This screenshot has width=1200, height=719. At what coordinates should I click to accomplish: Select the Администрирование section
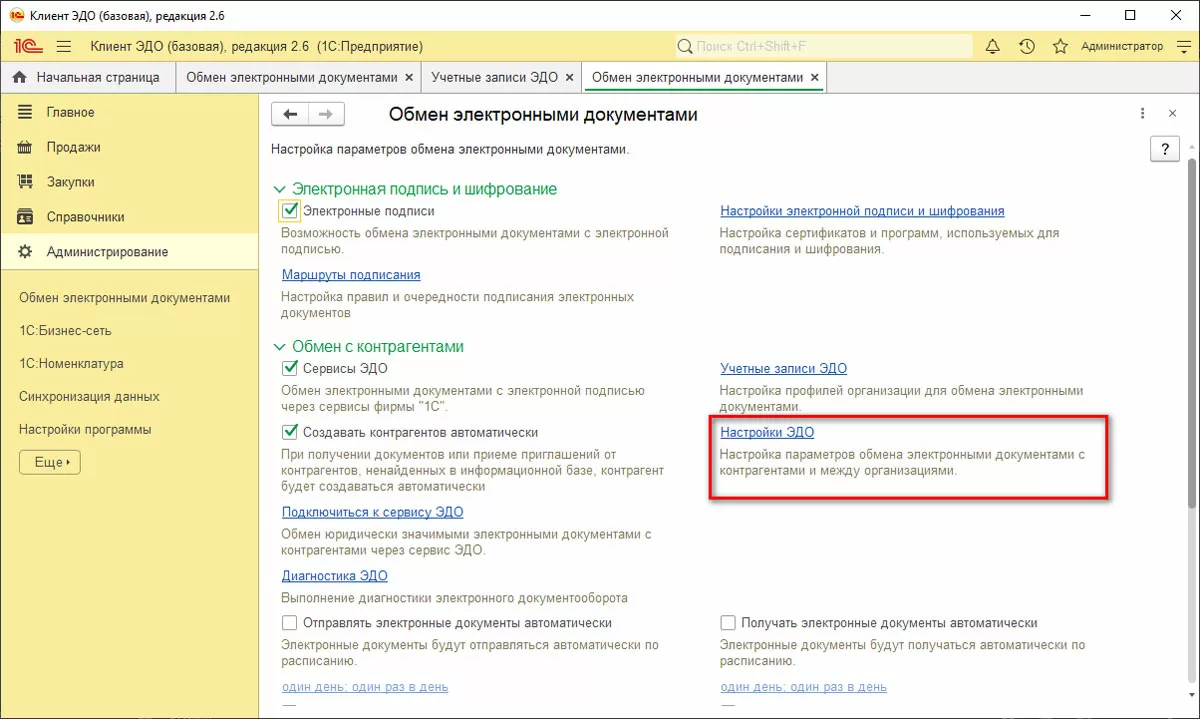click(x=129, y=252)
